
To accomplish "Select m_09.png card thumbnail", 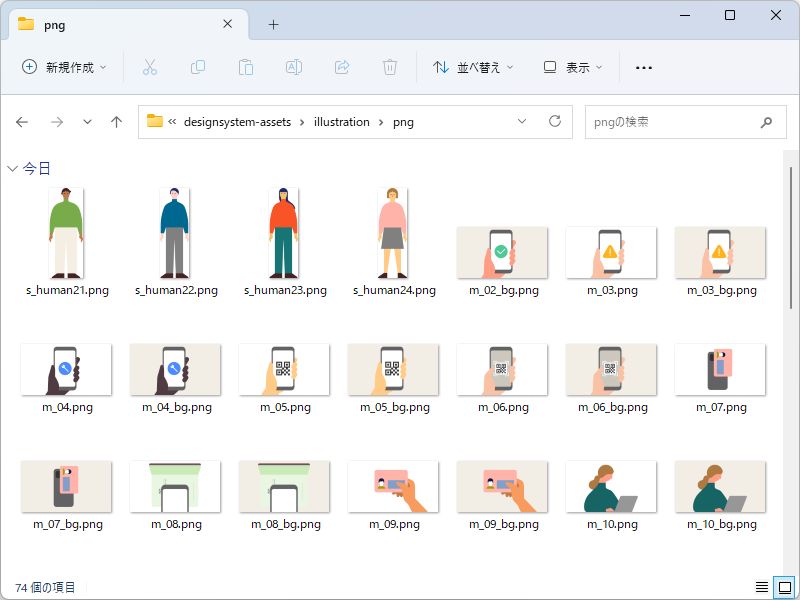I will click(393, 486).
